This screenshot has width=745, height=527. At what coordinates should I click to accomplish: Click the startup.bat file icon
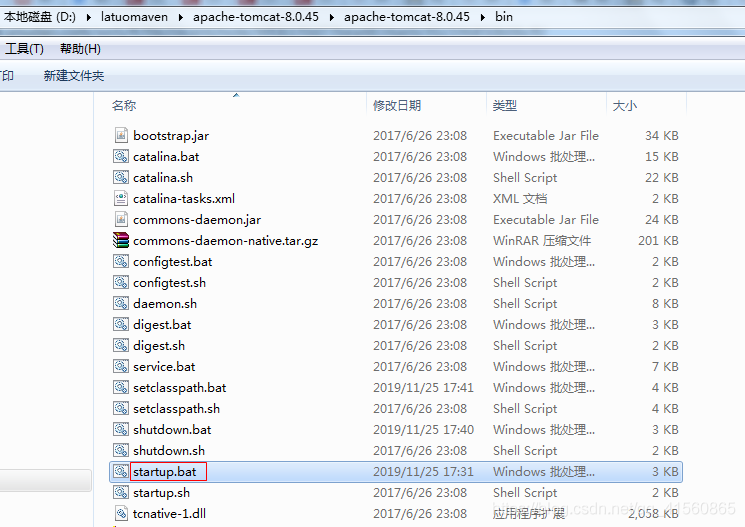(x=121, y=471)
